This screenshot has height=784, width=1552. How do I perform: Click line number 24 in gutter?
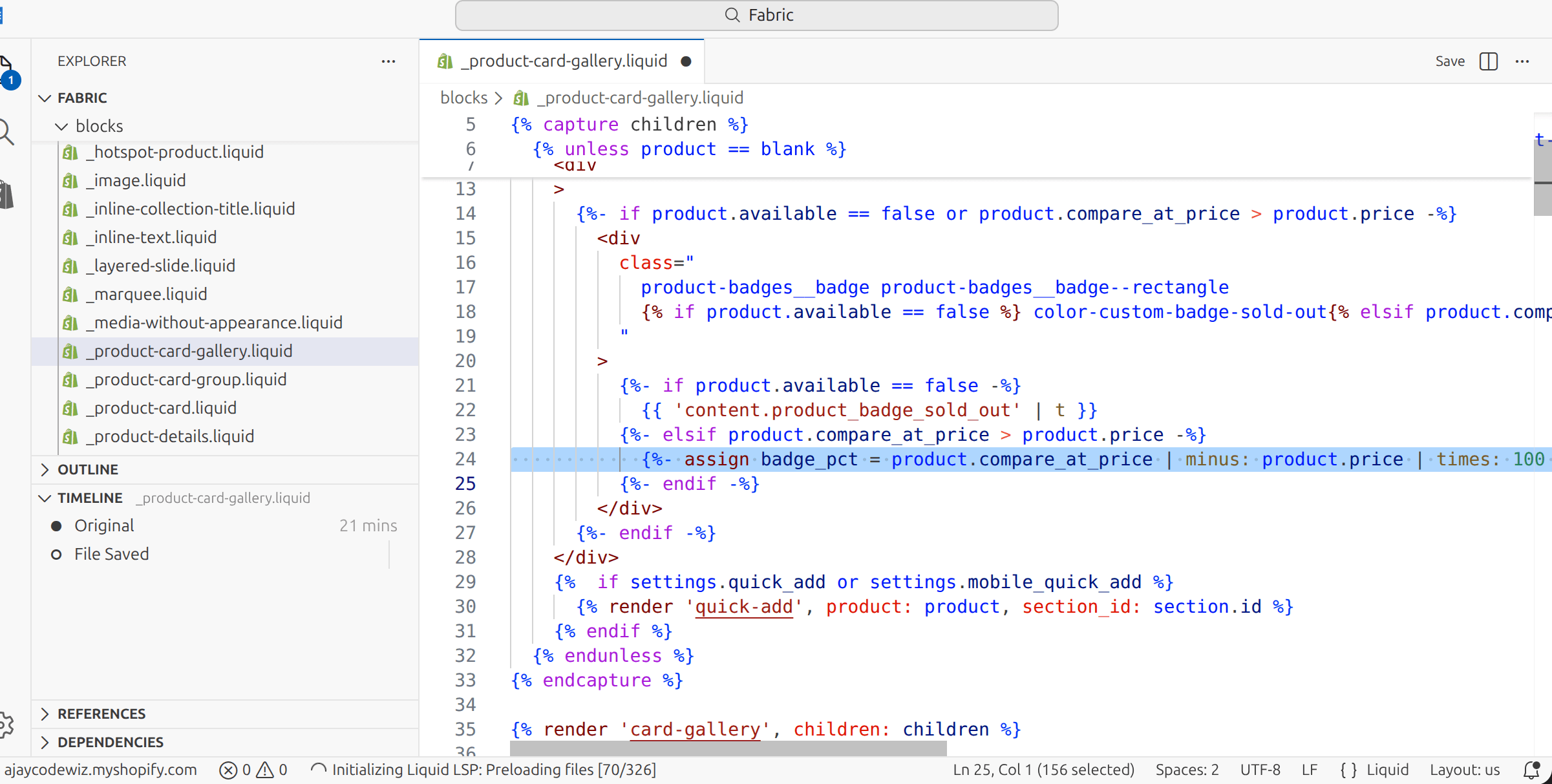465,460
